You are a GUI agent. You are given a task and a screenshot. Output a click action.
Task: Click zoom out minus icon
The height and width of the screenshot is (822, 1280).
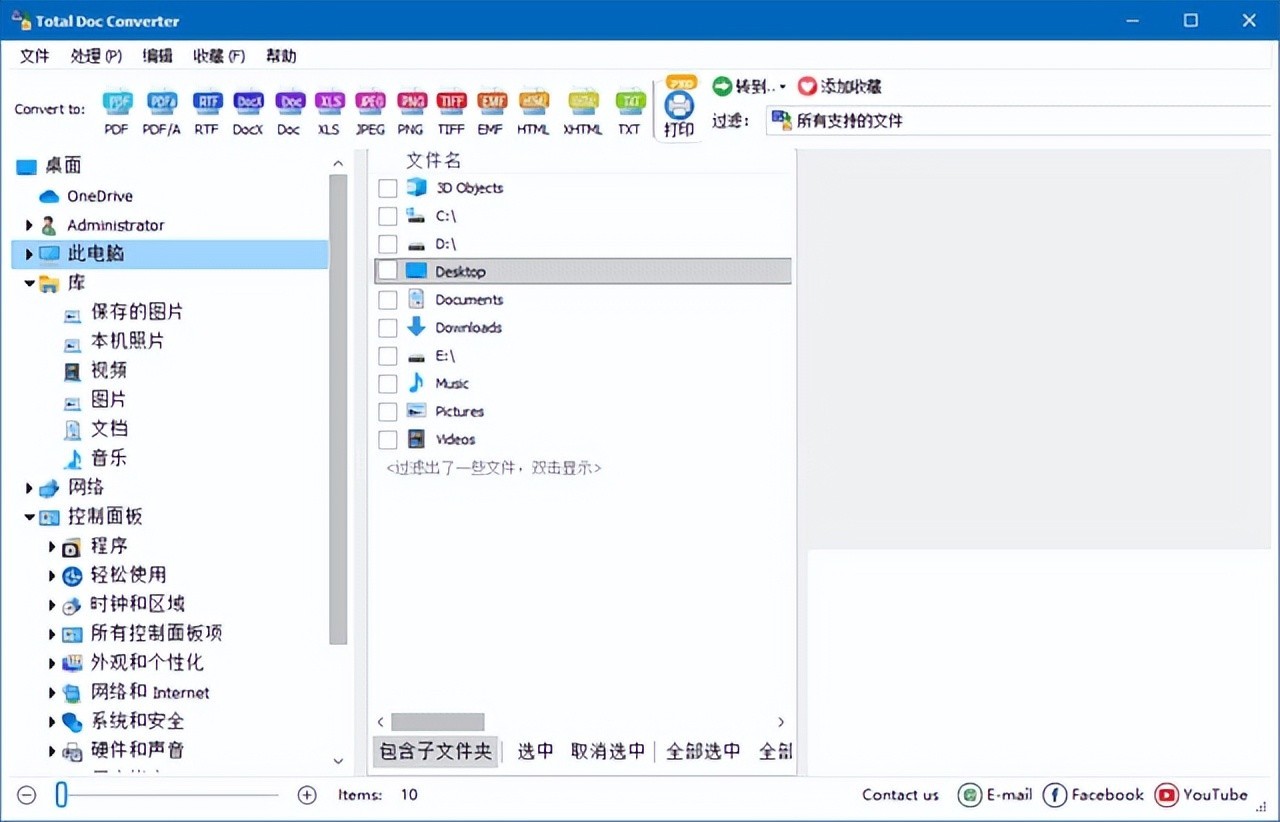(x=27, y=795)
